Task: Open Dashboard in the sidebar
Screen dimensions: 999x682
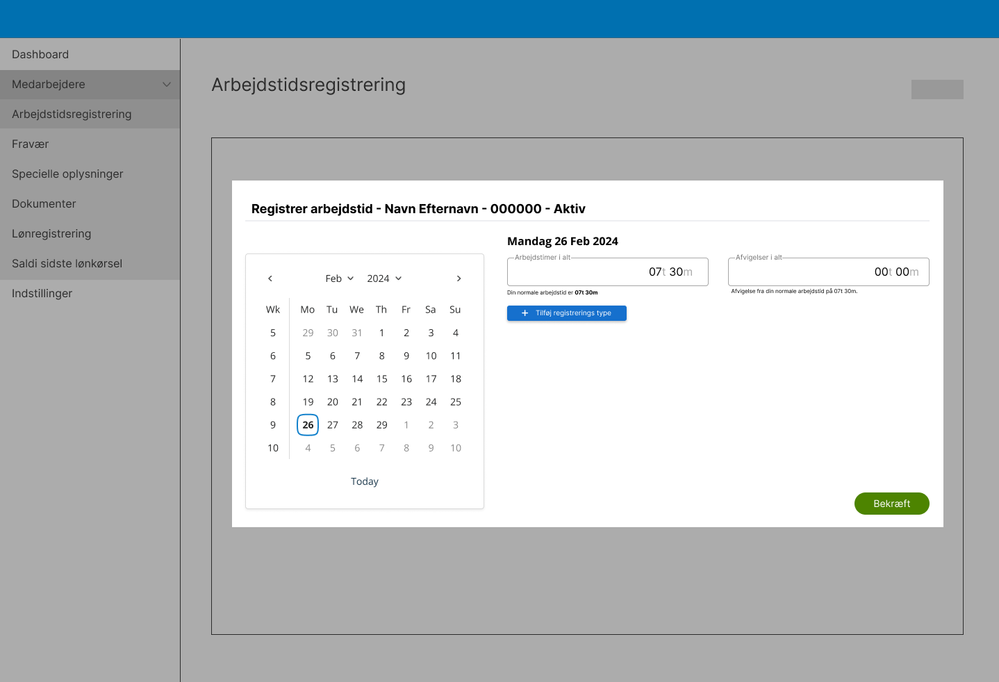Action: click(x=90, y=54)
